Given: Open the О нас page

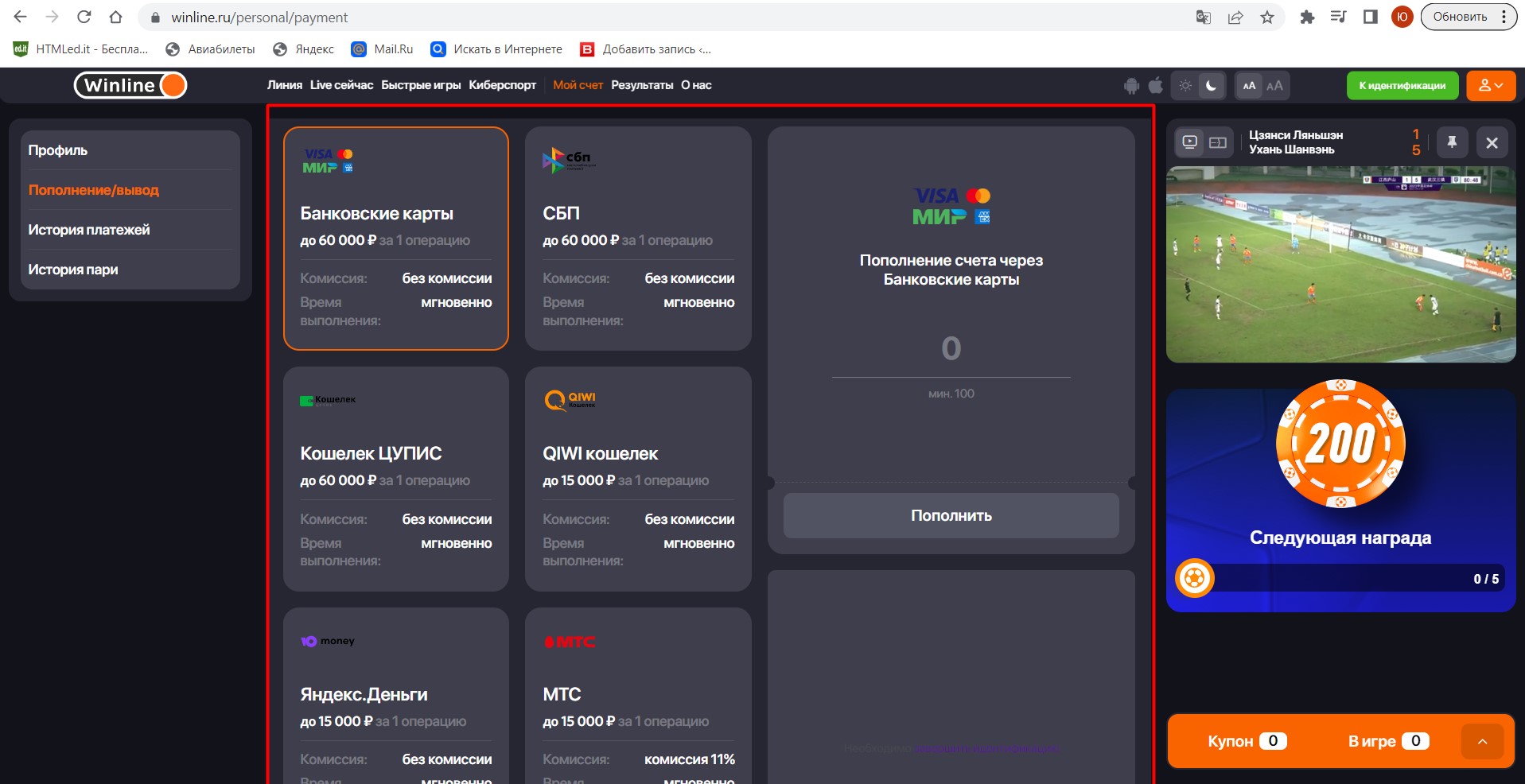Looking at the screenshot, I should (x=696, y=85).
